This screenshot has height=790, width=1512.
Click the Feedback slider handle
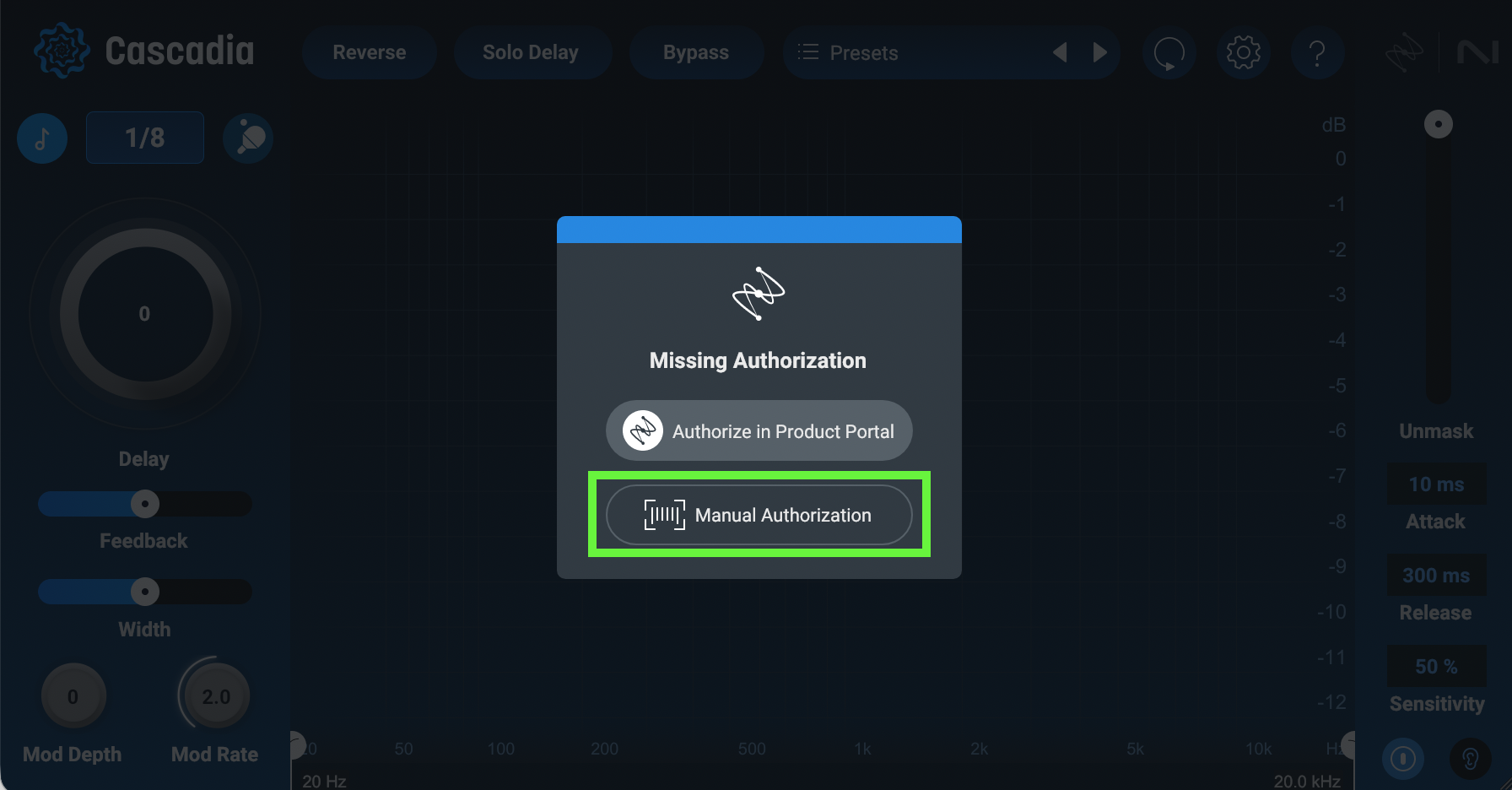click(x=145, y=504)
